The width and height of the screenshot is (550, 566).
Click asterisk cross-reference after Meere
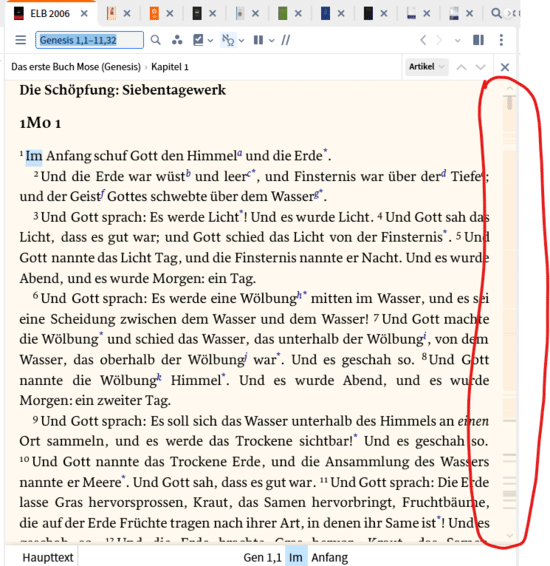coord(123,477)
